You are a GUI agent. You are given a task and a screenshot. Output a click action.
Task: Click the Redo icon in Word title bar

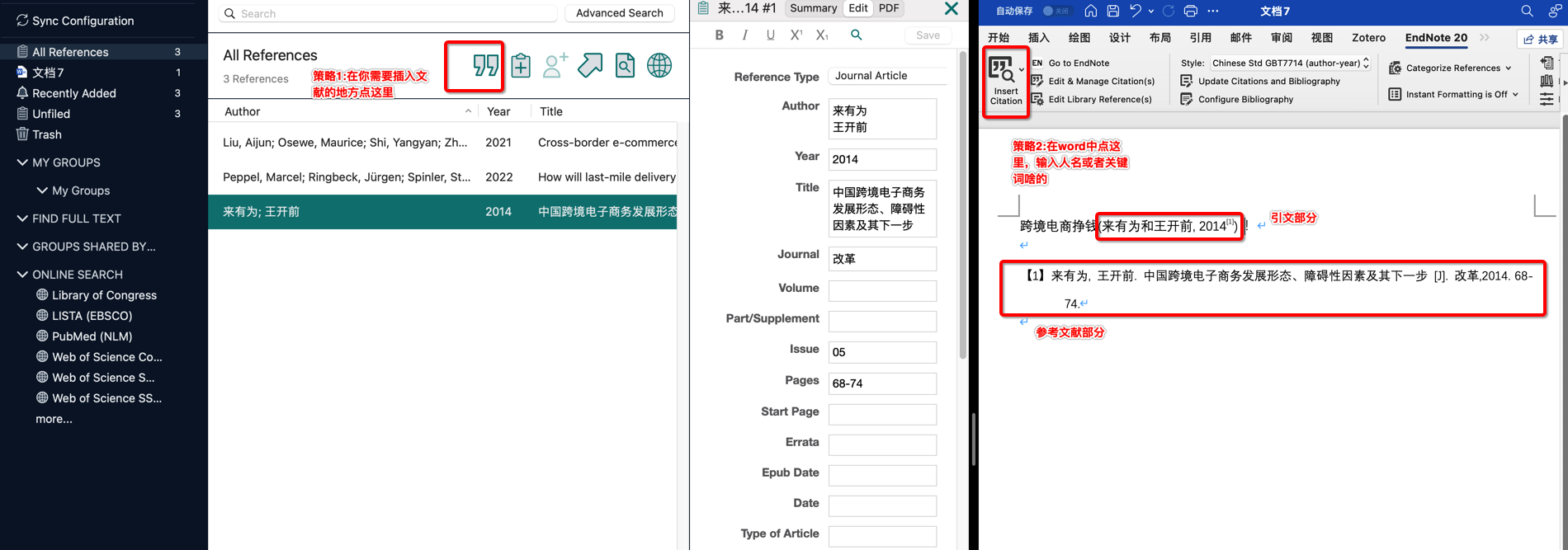tap(1169, 11)
